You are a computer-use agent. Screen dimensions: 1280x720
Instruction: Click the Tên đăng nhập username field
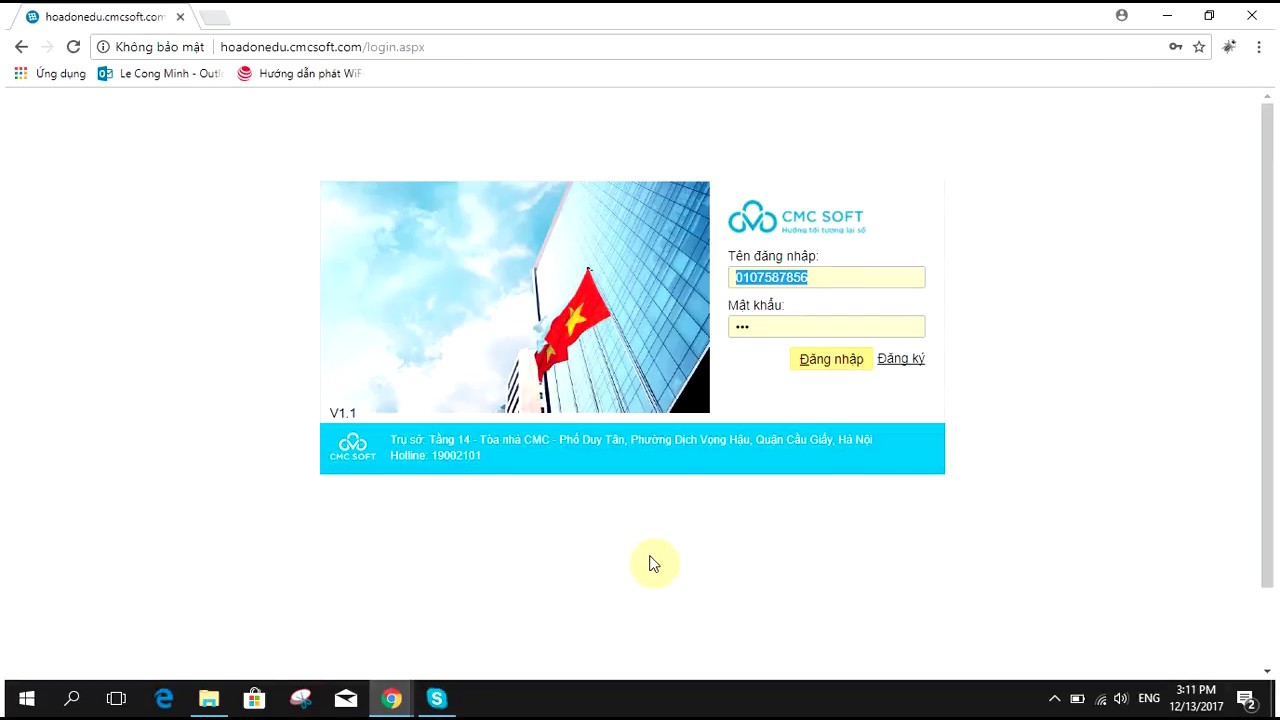[826, 277]
